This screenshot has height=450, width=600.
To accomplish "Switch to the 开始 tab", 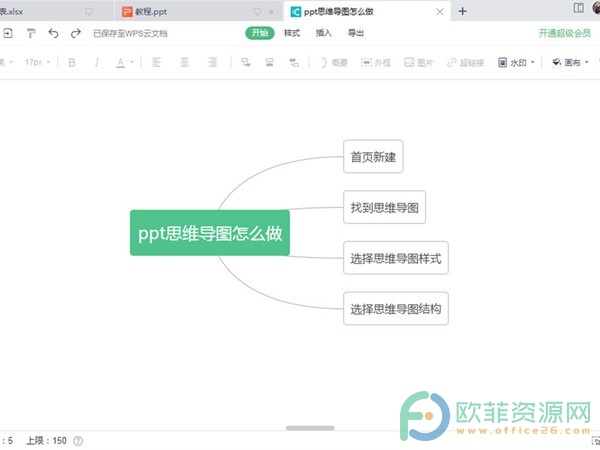I will coord(260,33).
